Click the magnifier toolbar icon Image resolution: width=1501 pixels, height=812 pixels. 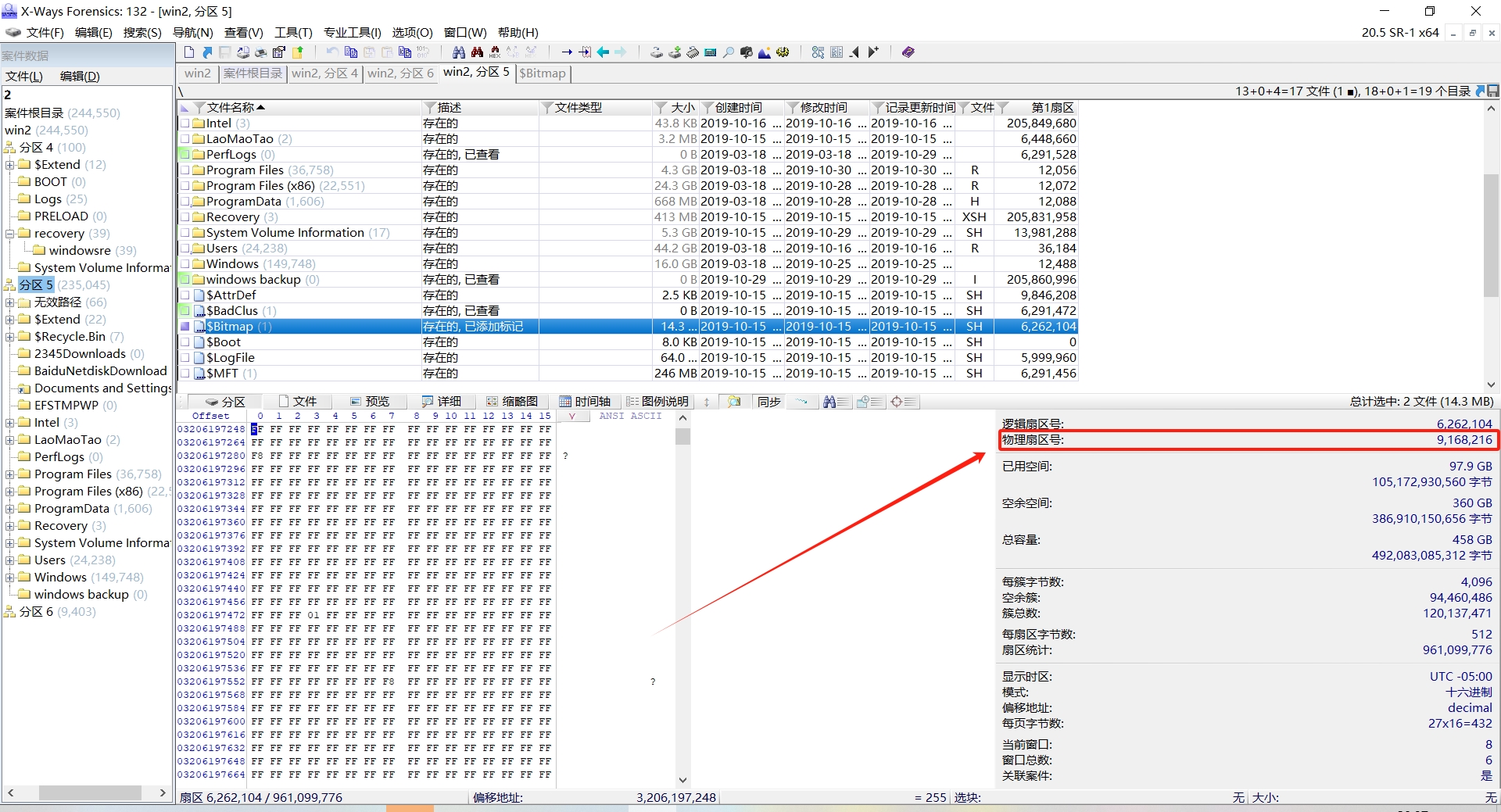pos(729,52)
